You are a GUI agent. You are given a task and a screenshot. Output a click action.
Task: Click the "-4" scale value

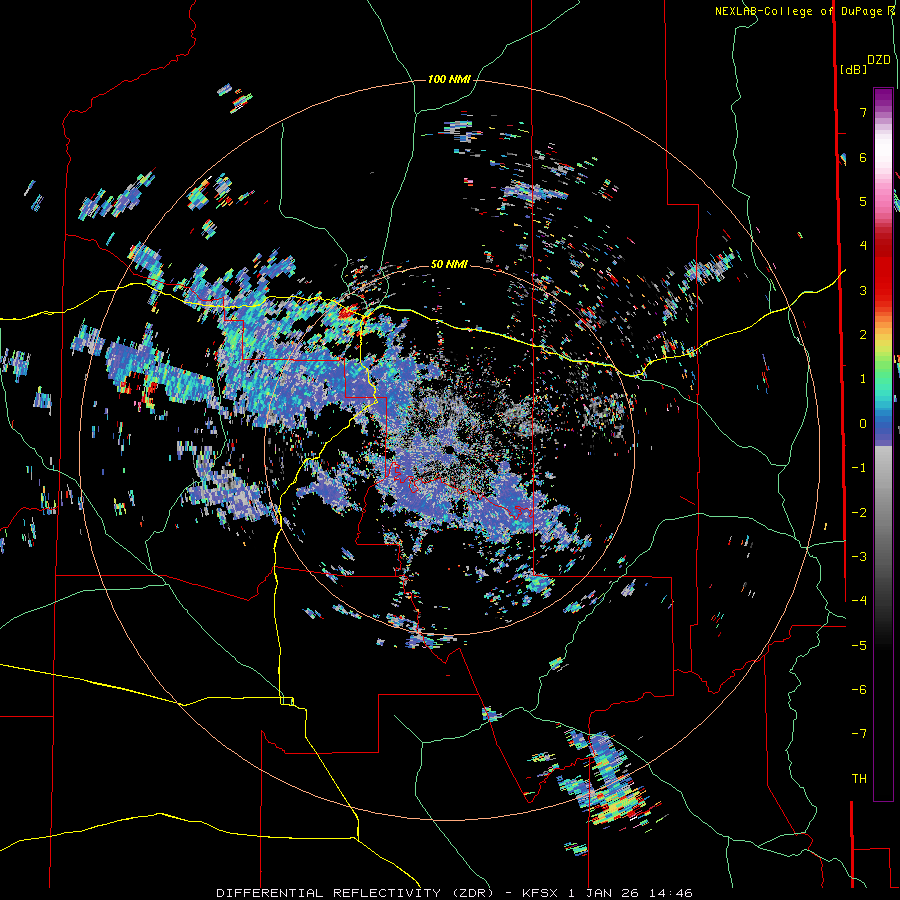pyautogui.click(x=859, y=600)
